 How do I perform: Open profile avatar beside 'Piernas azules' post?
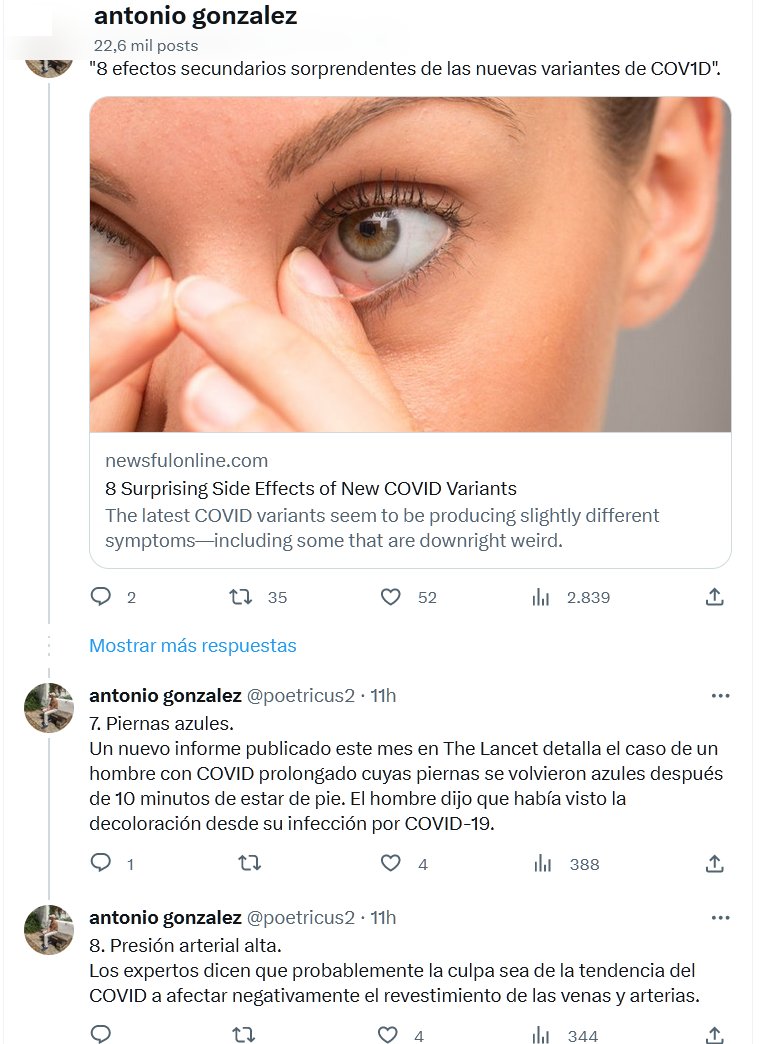point(48,708)
